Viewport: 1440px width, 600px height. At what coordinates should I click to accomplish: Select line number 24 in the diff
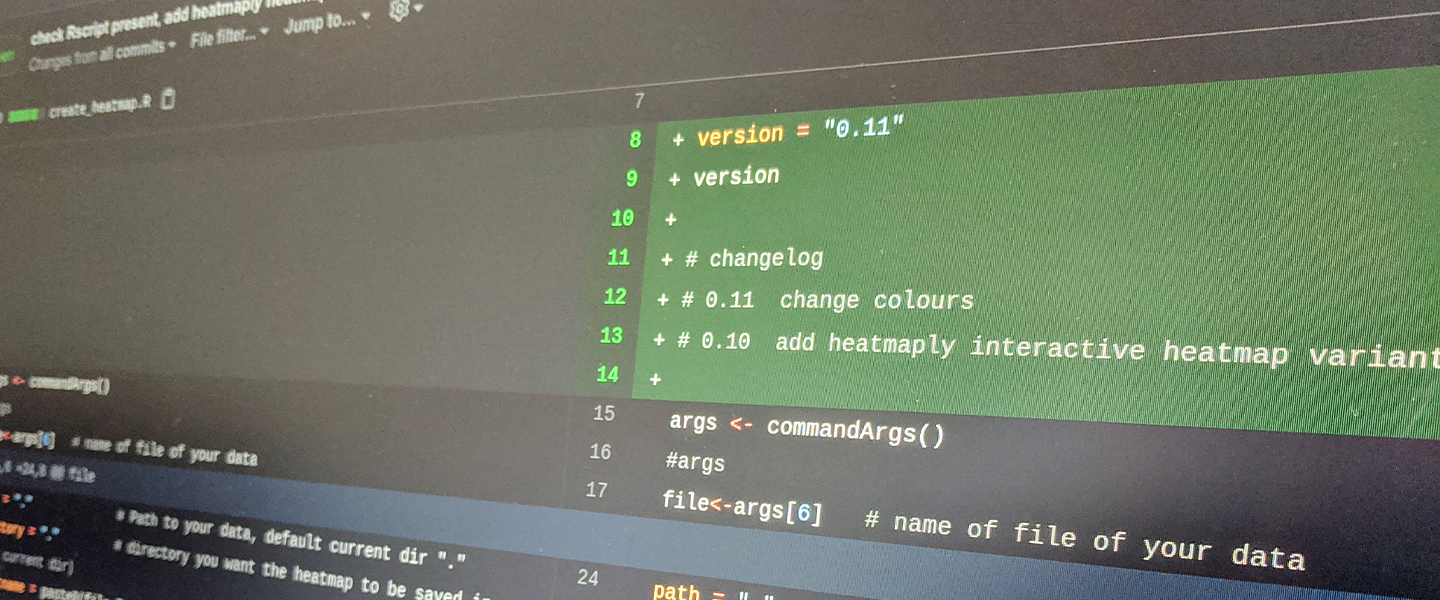(588, 578)
